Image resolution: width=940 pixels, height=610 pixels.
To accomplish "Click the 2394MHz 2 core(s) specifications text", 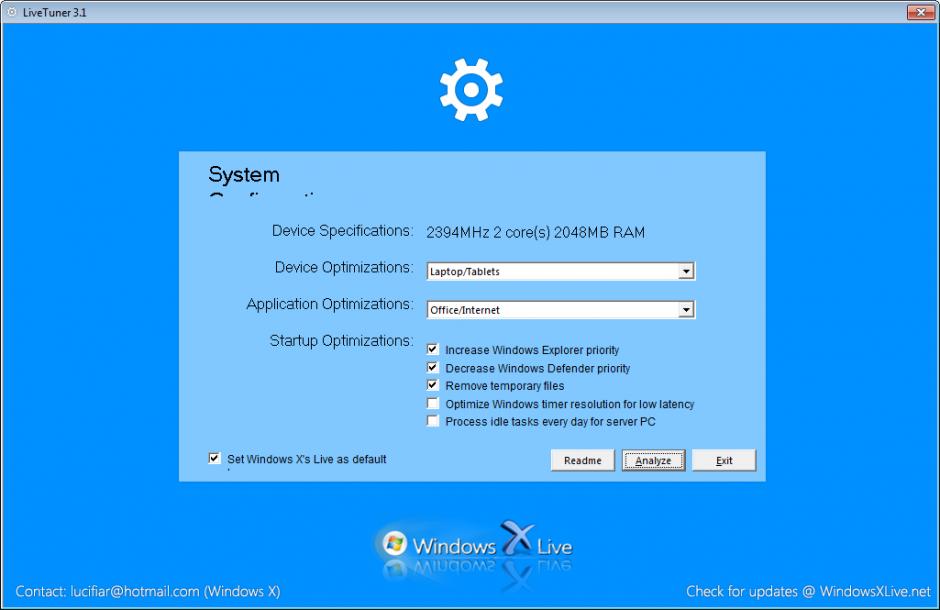I will (x=535, y=232).
